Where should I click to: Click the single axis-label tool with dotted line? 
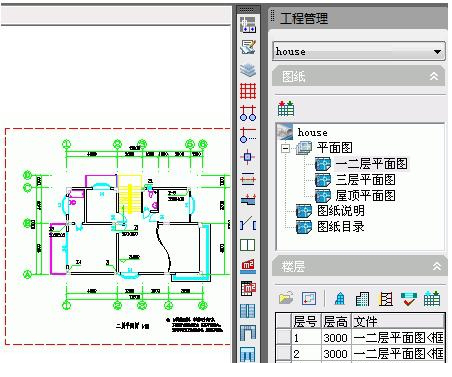coord(248,135)
